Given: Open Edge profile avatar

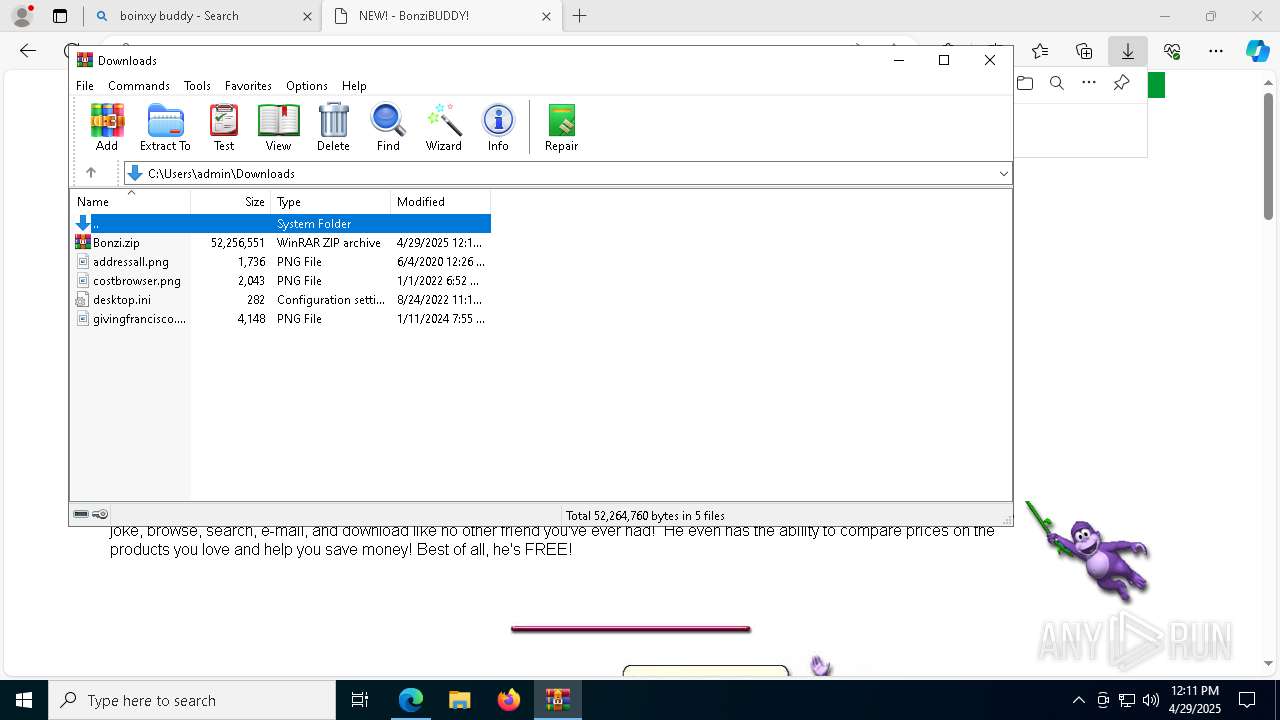Looking at the screenshot, I should (x=21, y=16).
